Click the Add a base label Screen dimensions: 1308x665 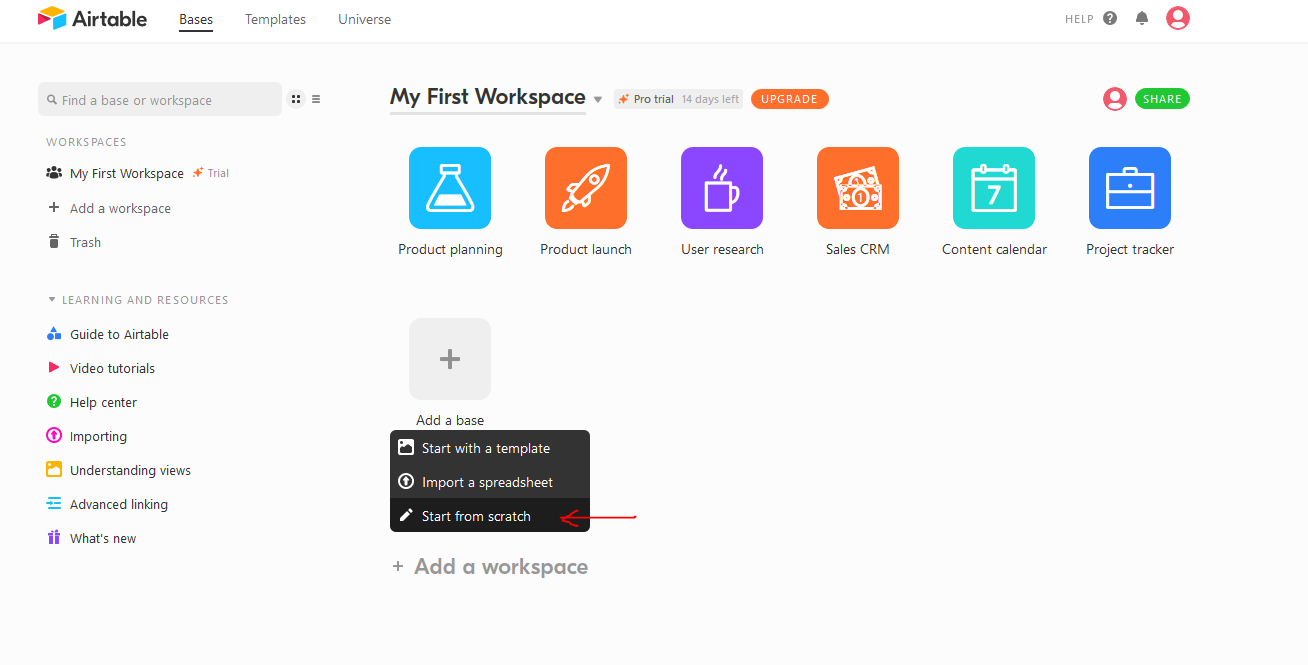click(450, 420)
